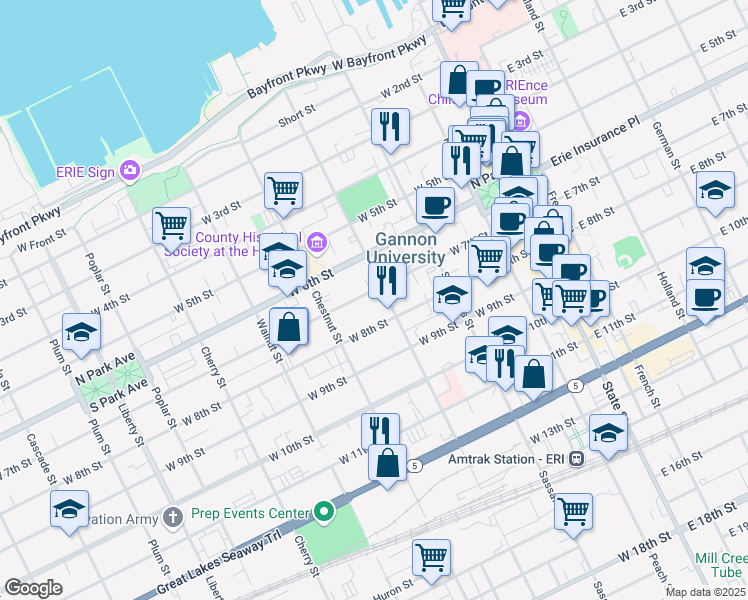Viewport: 748px width, 600px height.
Task: Open graduation cap marker beside W 9th St label
Action: [x=452, y=296]
